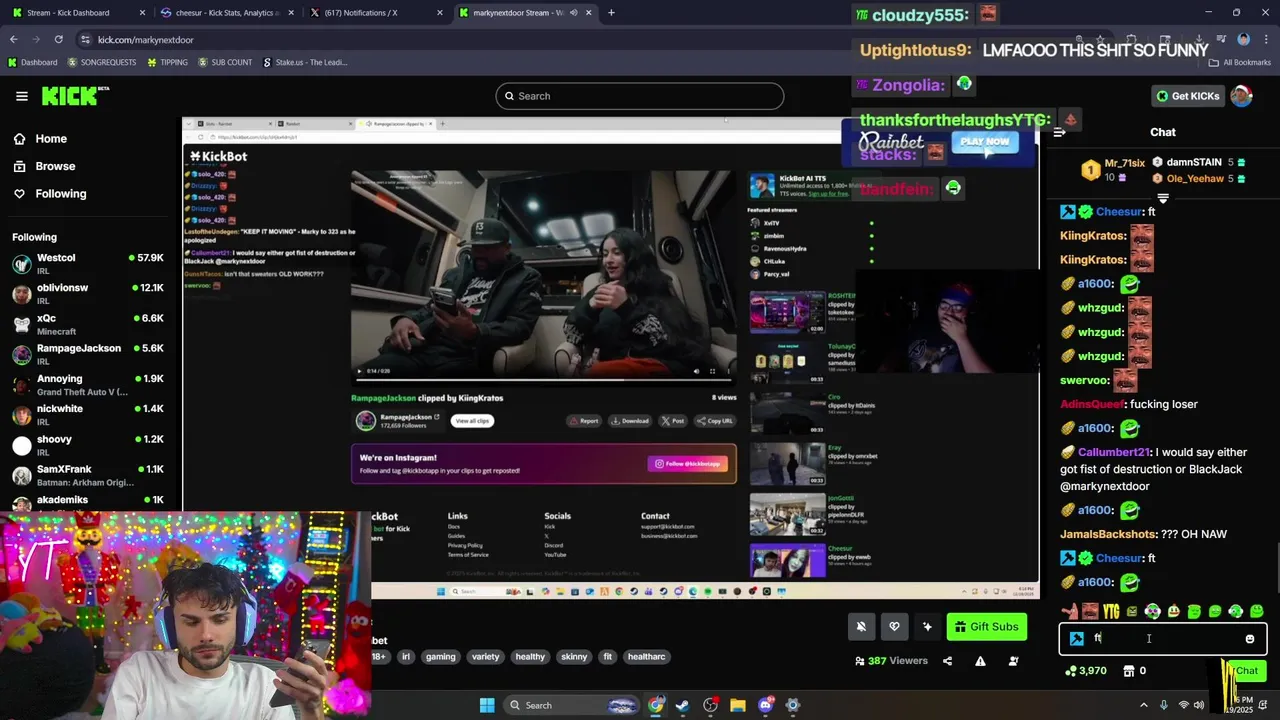Open the chat shop icon
1280x720 pixels.
[1129, 671]
